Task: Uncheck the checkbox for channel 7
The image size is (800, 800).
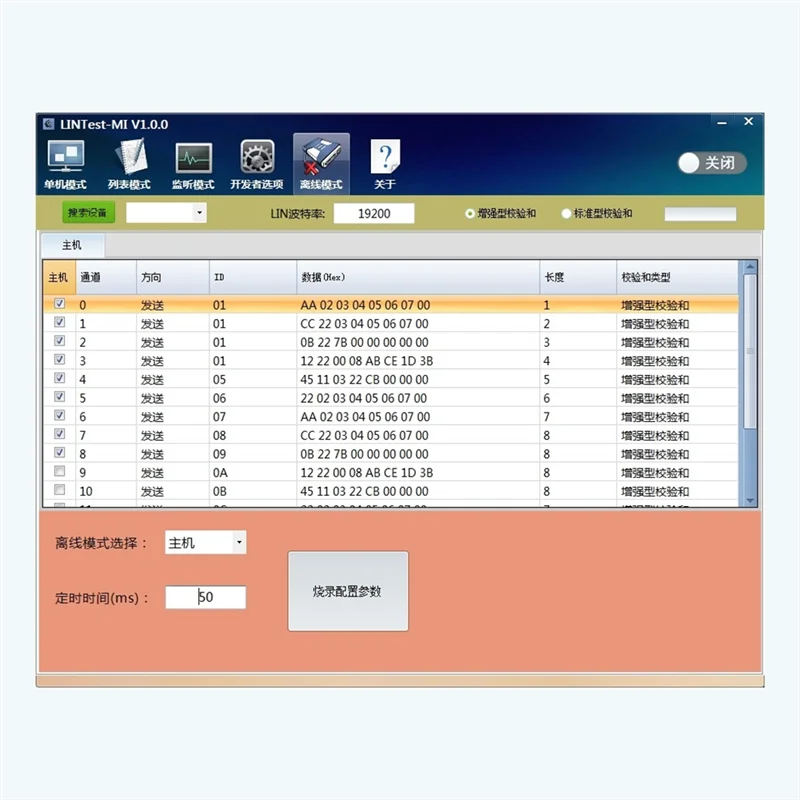Action: click(x=60, y=434)
